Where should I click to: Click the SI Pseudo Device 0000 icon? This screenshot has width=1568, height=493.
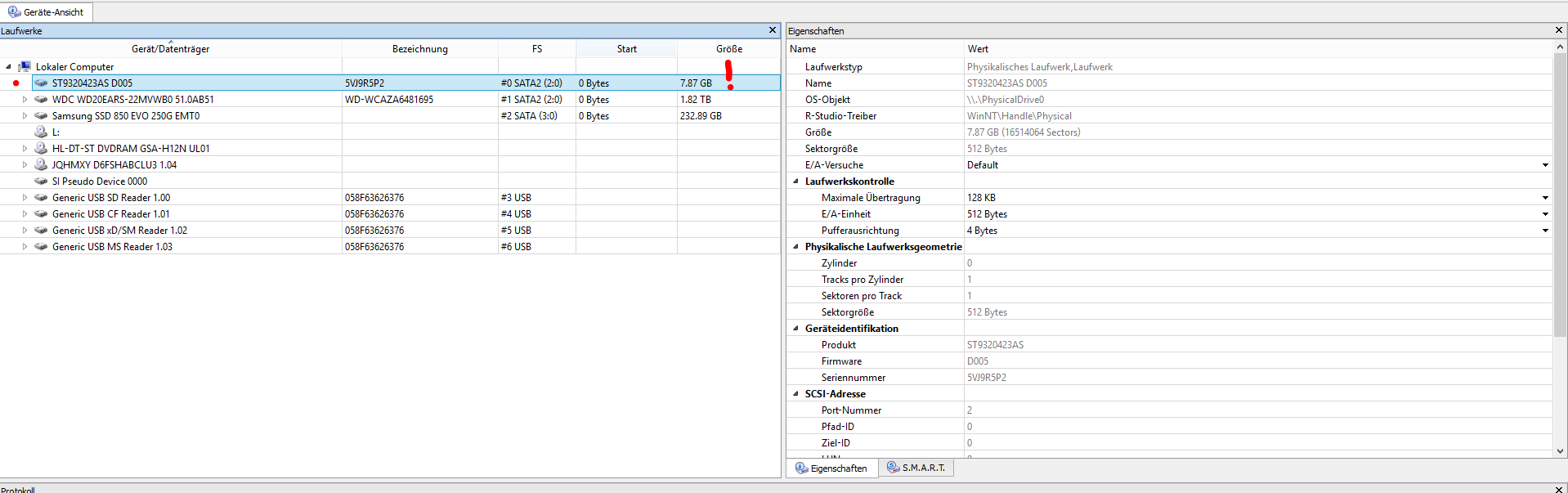coord(41,182)
